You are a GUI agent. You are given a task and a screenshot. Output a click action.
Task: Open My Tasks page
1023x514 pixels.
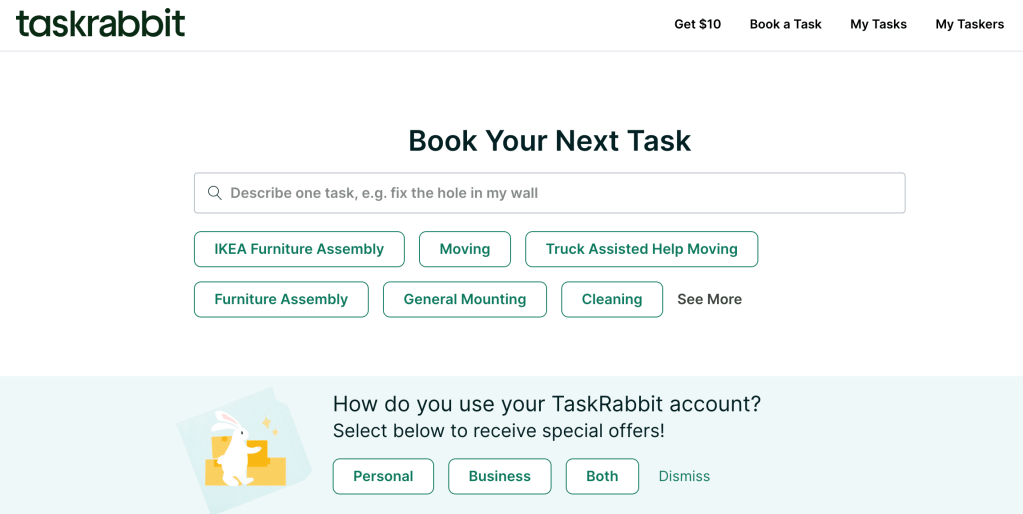coord(878,24)
